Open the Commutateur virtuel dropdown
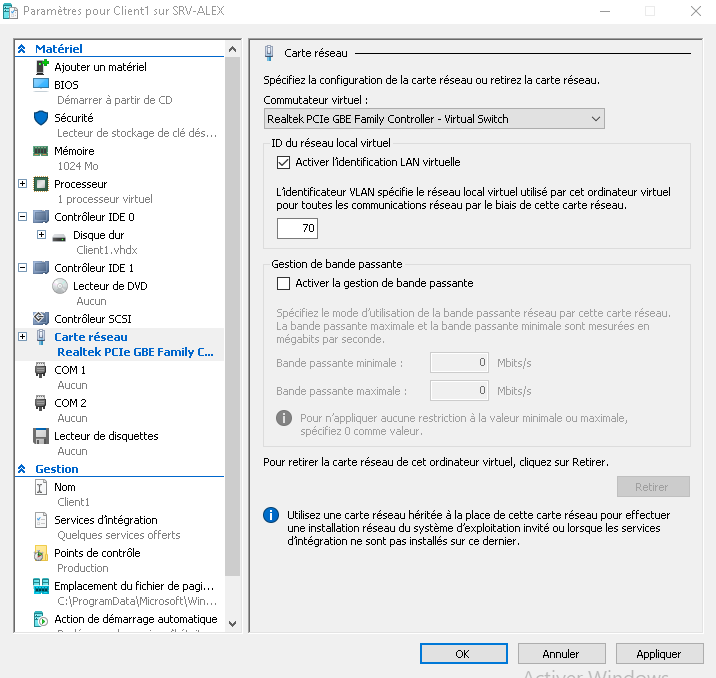 click(x=434, y=119)
